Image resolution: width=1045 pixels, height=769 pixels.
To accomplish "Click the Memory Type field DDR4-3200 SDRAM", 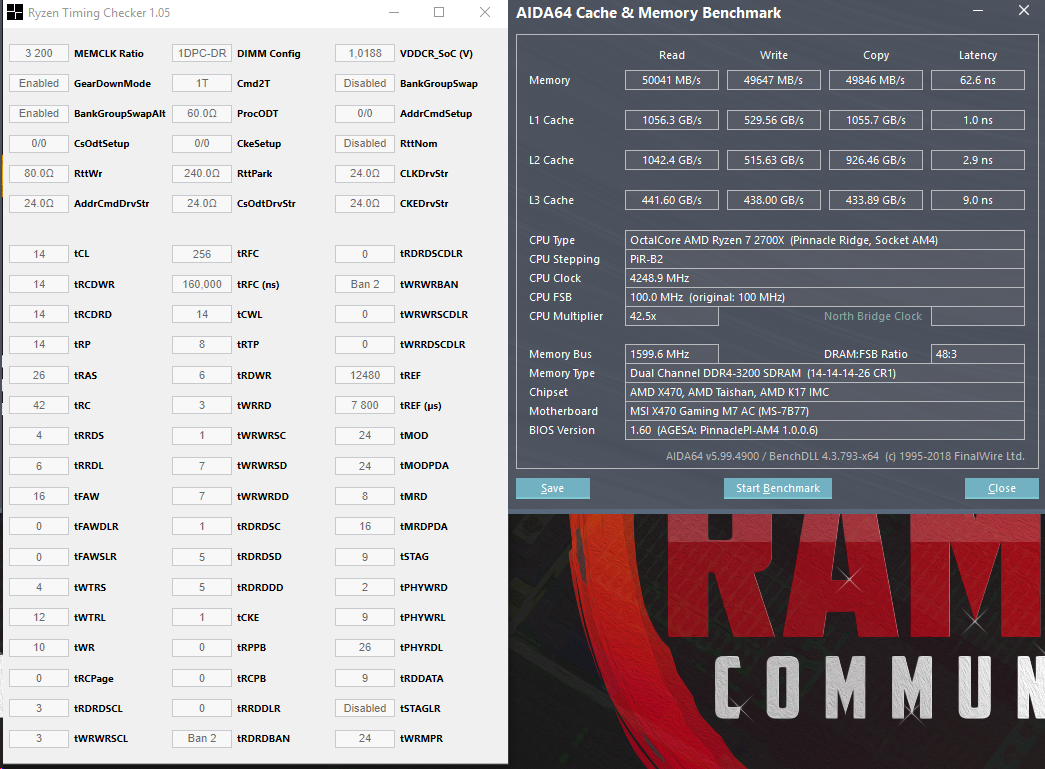I will point(824,373).
